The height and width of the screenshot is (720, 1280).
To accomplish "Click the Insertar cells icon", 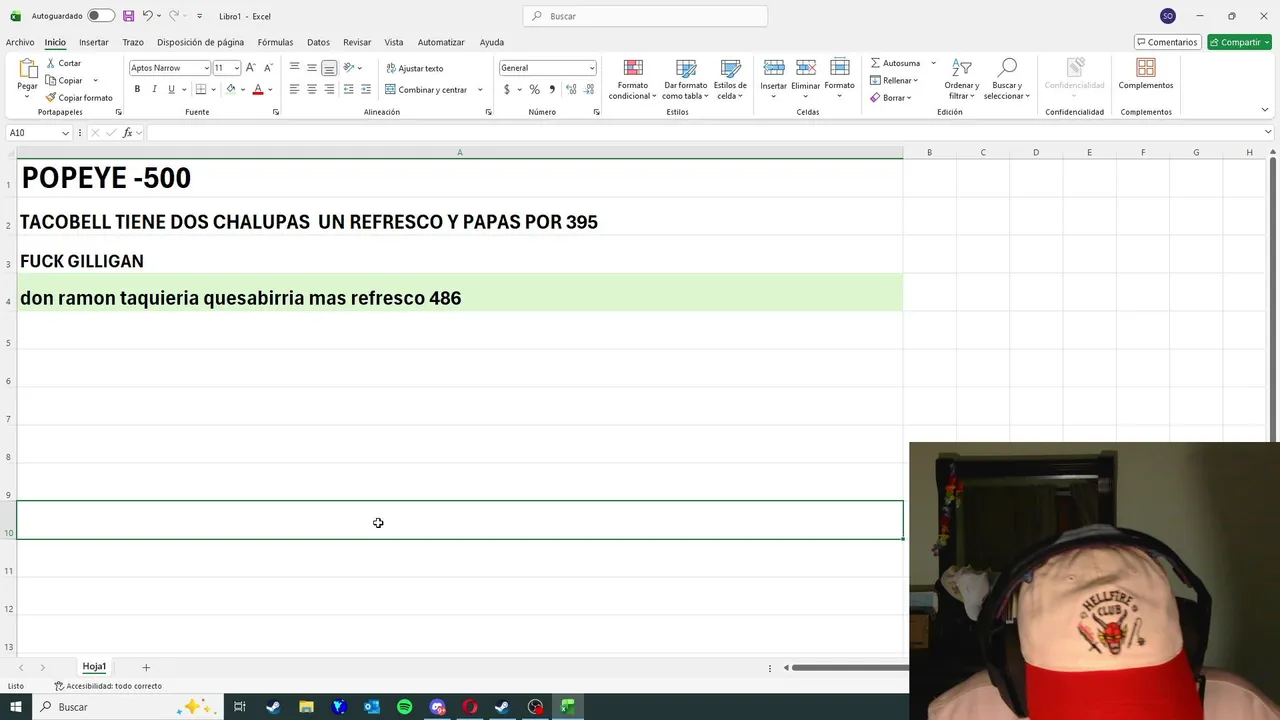I will [x=774, y=68].
